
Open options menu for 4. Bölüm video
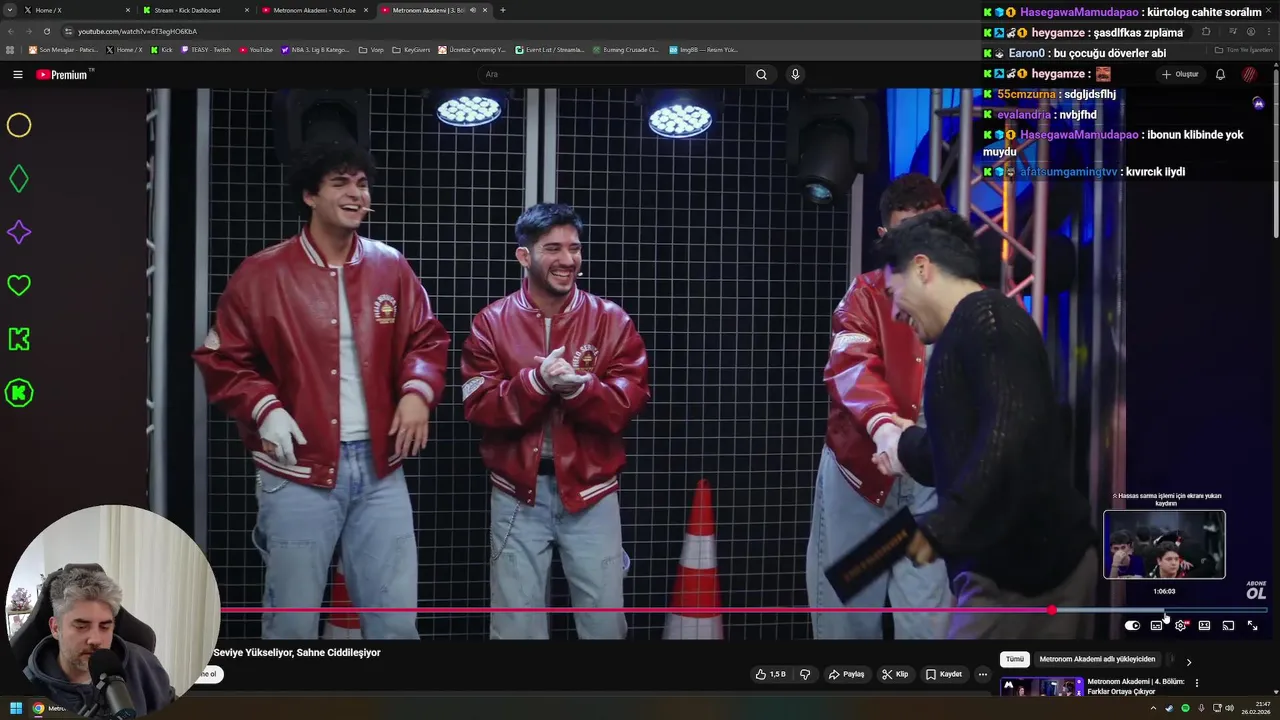coord(1197,683)
